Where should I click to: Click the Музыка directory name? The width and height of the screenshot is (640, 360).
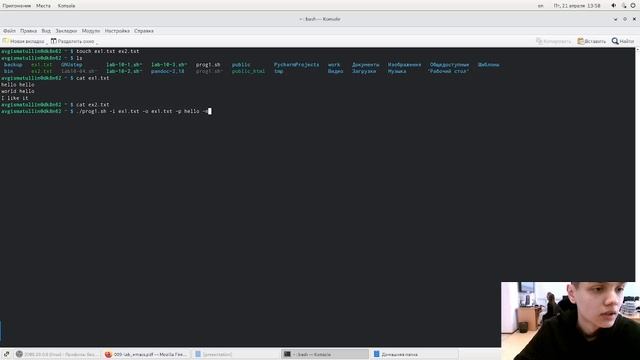point(397,71)
